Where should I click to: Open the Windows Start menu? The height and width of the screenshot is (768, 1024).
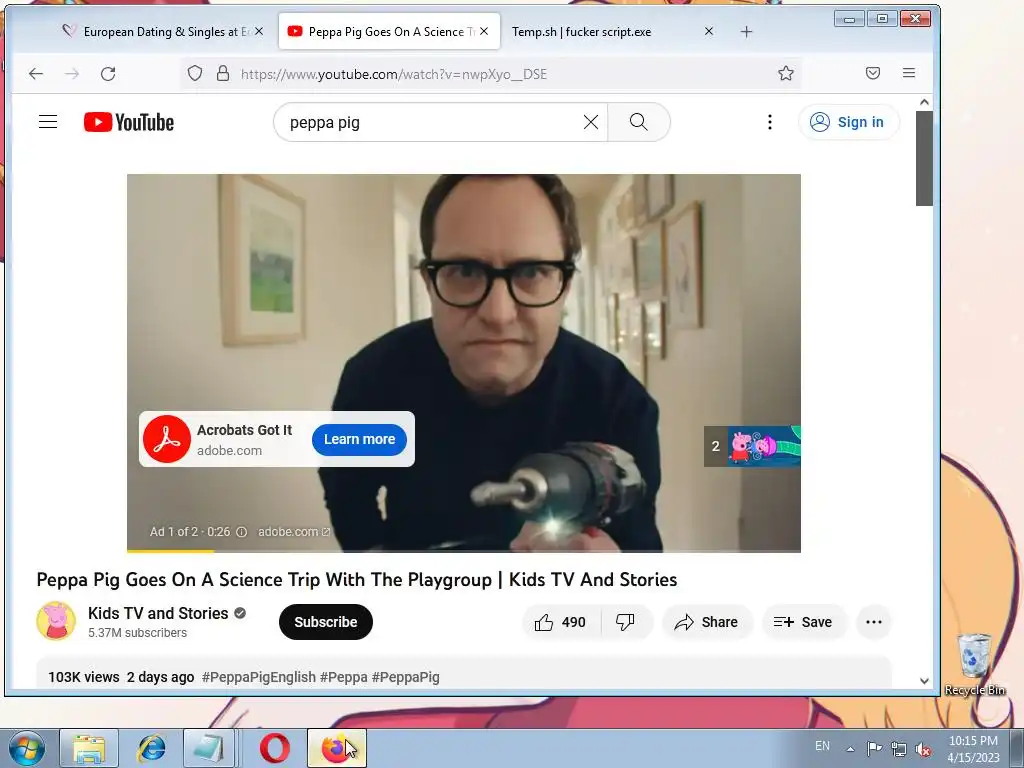point(26,748)
